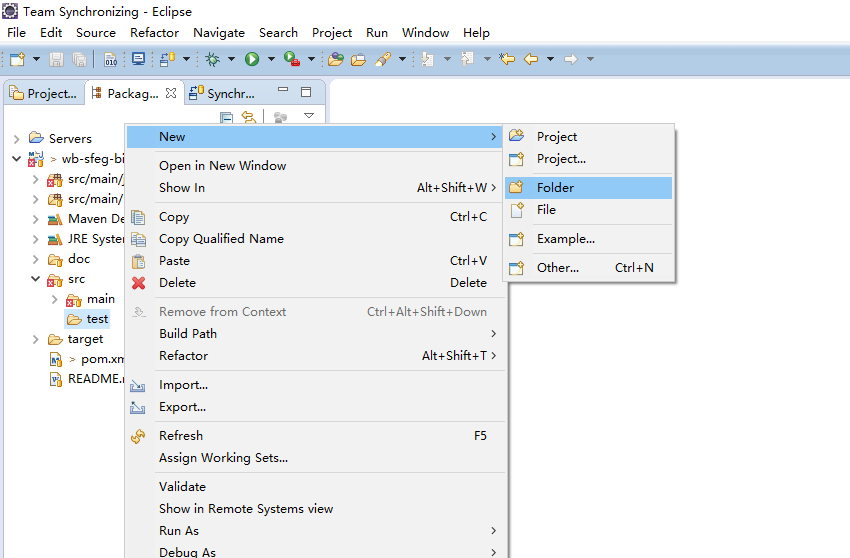The height and width of the screenshot is (558, 850).
Task: Minimize the Package Explorer view panel
Action: pos(283,89)
